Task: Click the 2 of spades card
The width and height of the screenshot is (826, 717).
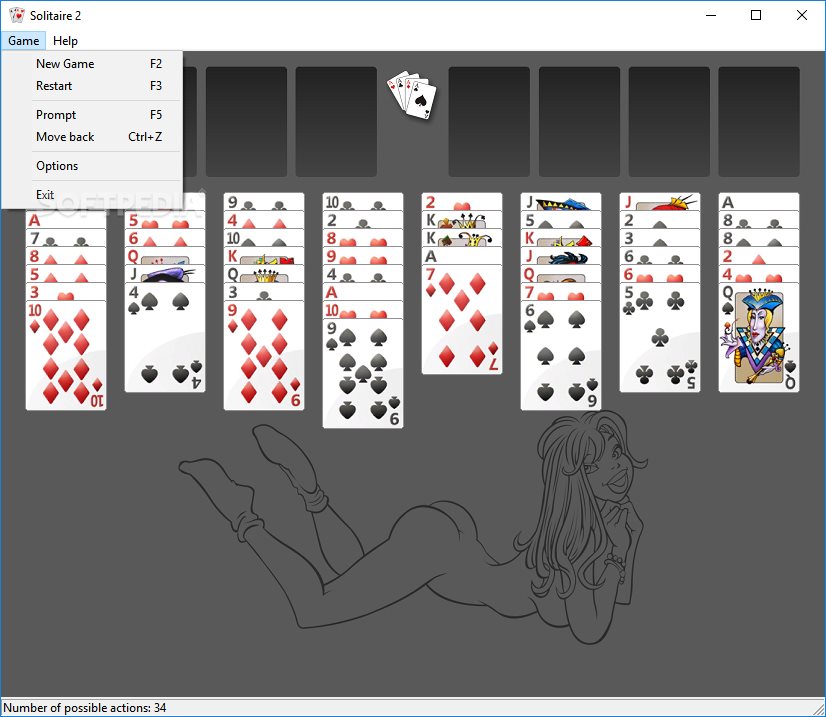Action: pos(660,220)
